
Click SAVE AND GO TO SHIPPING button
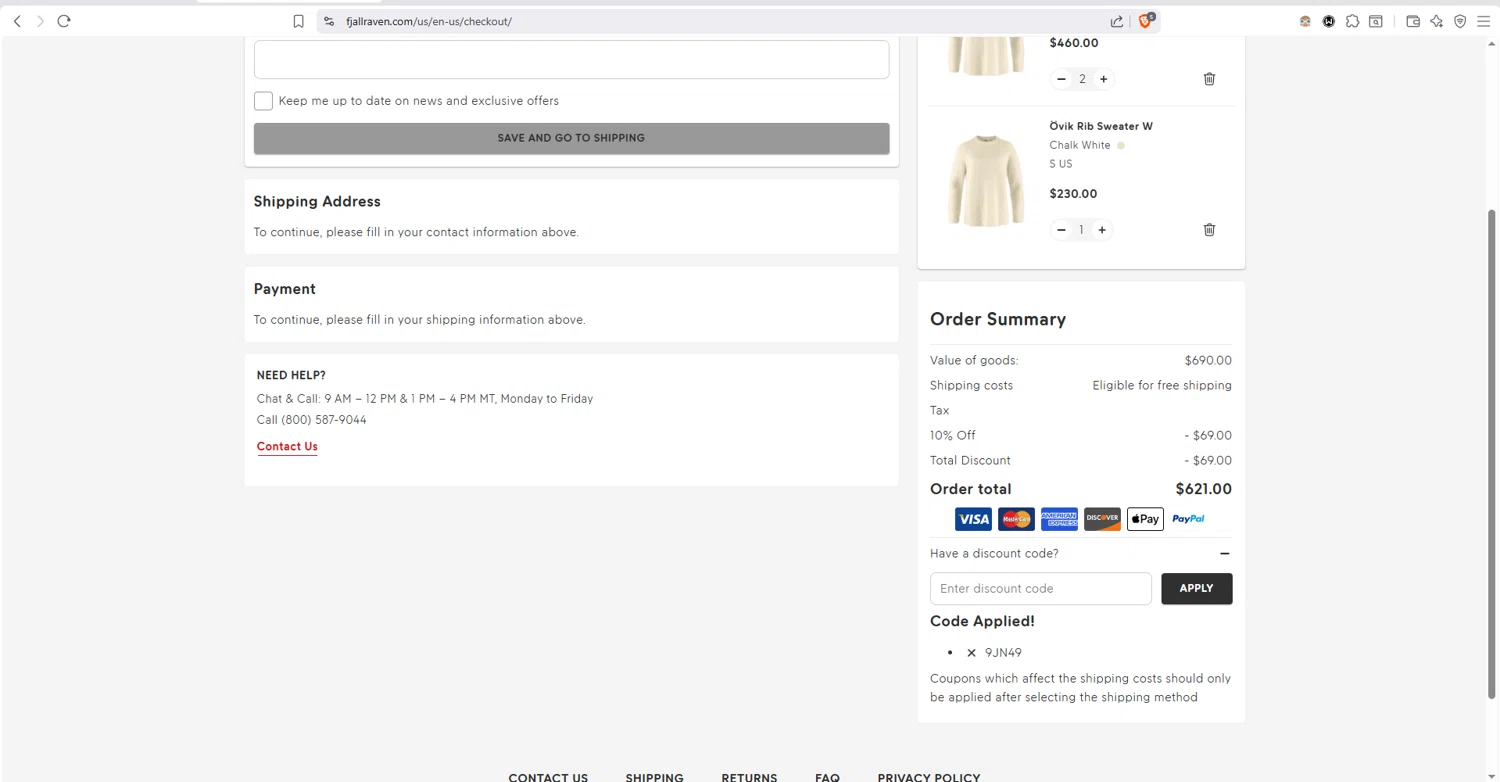[x=571, y=138]
